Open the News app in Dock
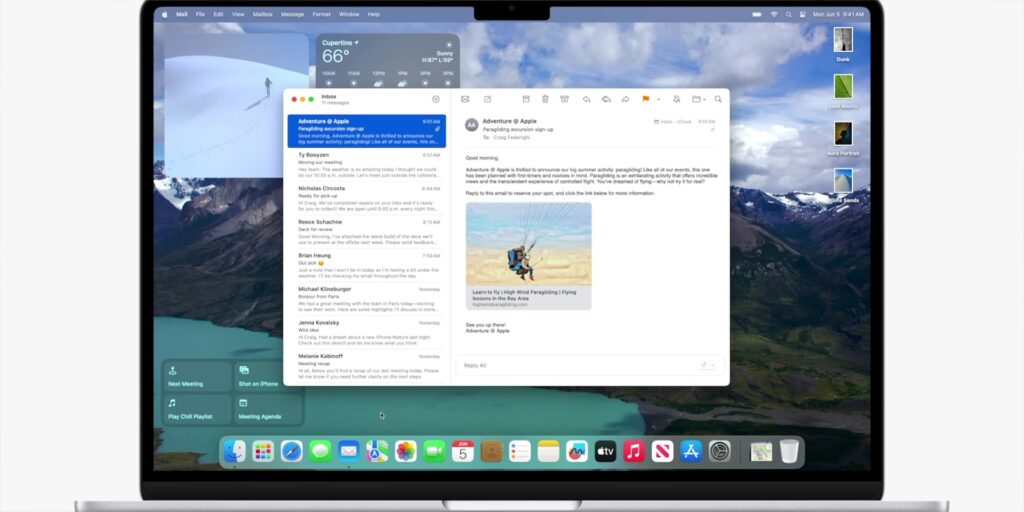The image size is (1024, 512). (662, 451)
